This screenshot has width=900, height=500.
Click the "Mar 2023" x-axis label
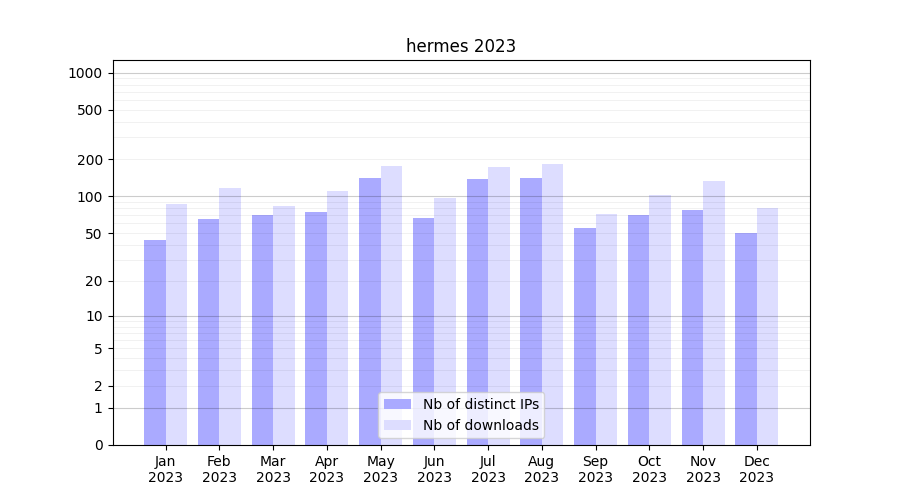[x=273, y=469]
